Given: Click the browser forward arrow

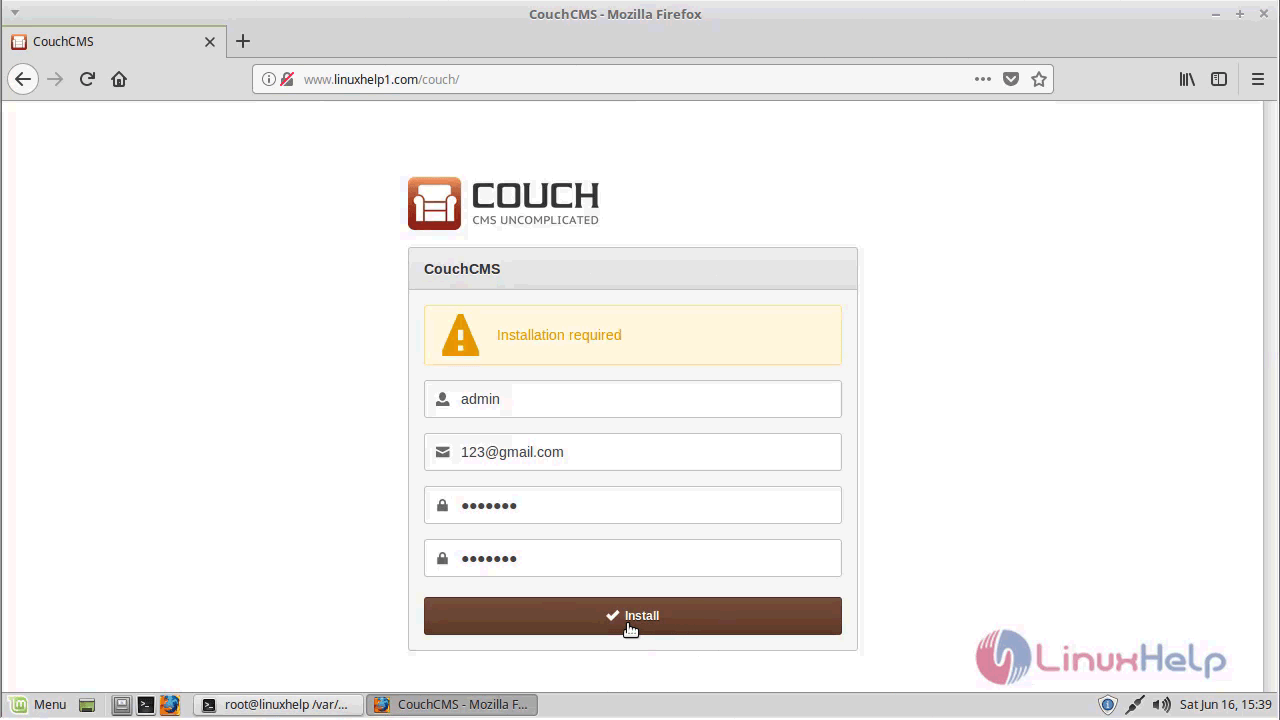Looking at the screenshot, I should click(55, 79).
